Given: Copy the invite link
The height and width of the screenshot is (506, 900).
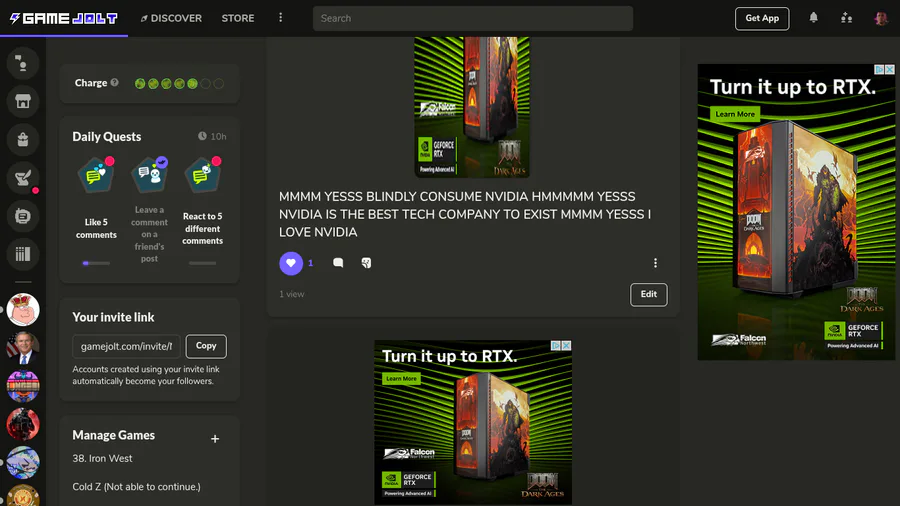Looking at the screenshot, I should pos(206,346).
